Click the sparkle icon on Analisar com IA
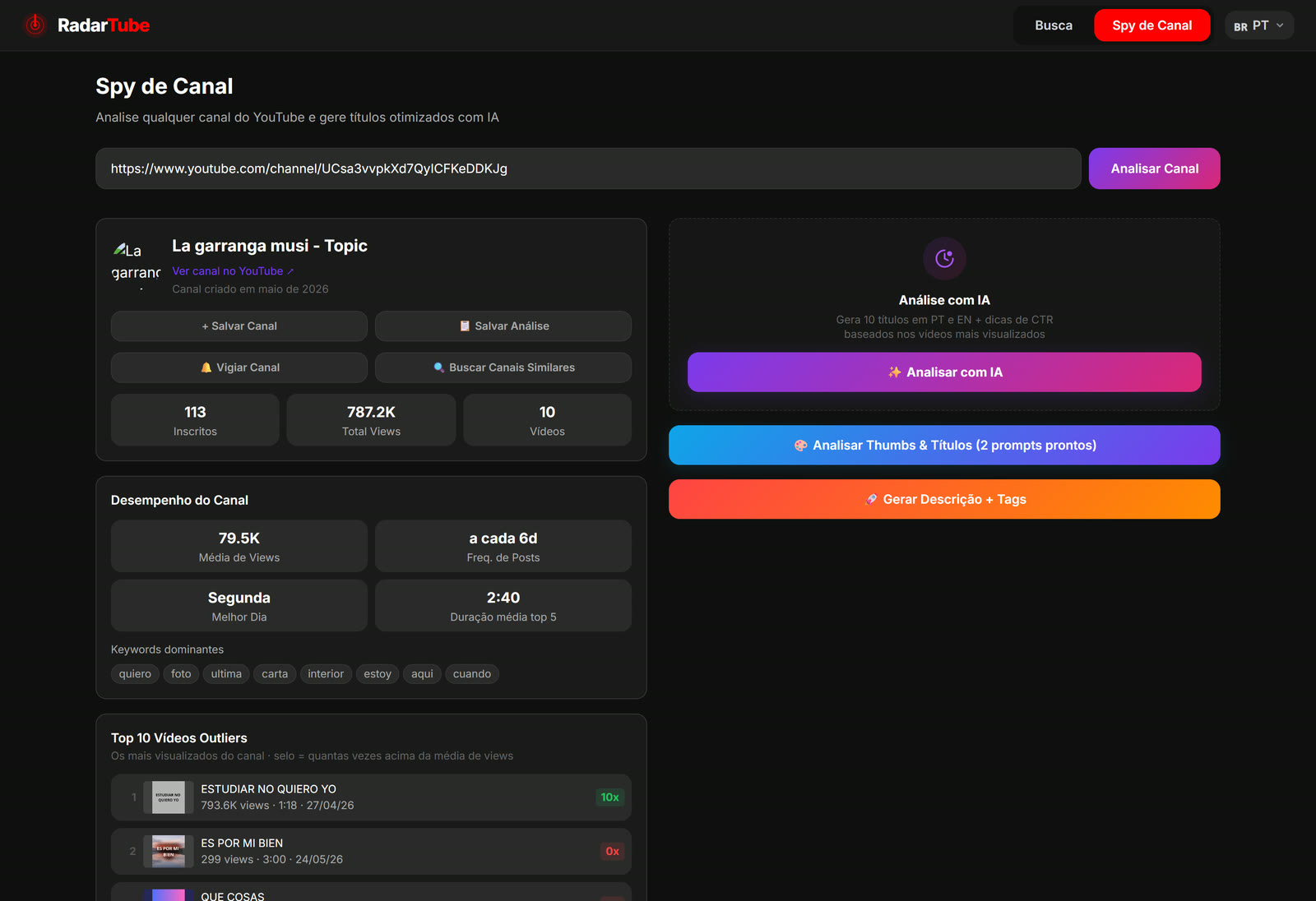1316x901 pixels. [895, 372]
